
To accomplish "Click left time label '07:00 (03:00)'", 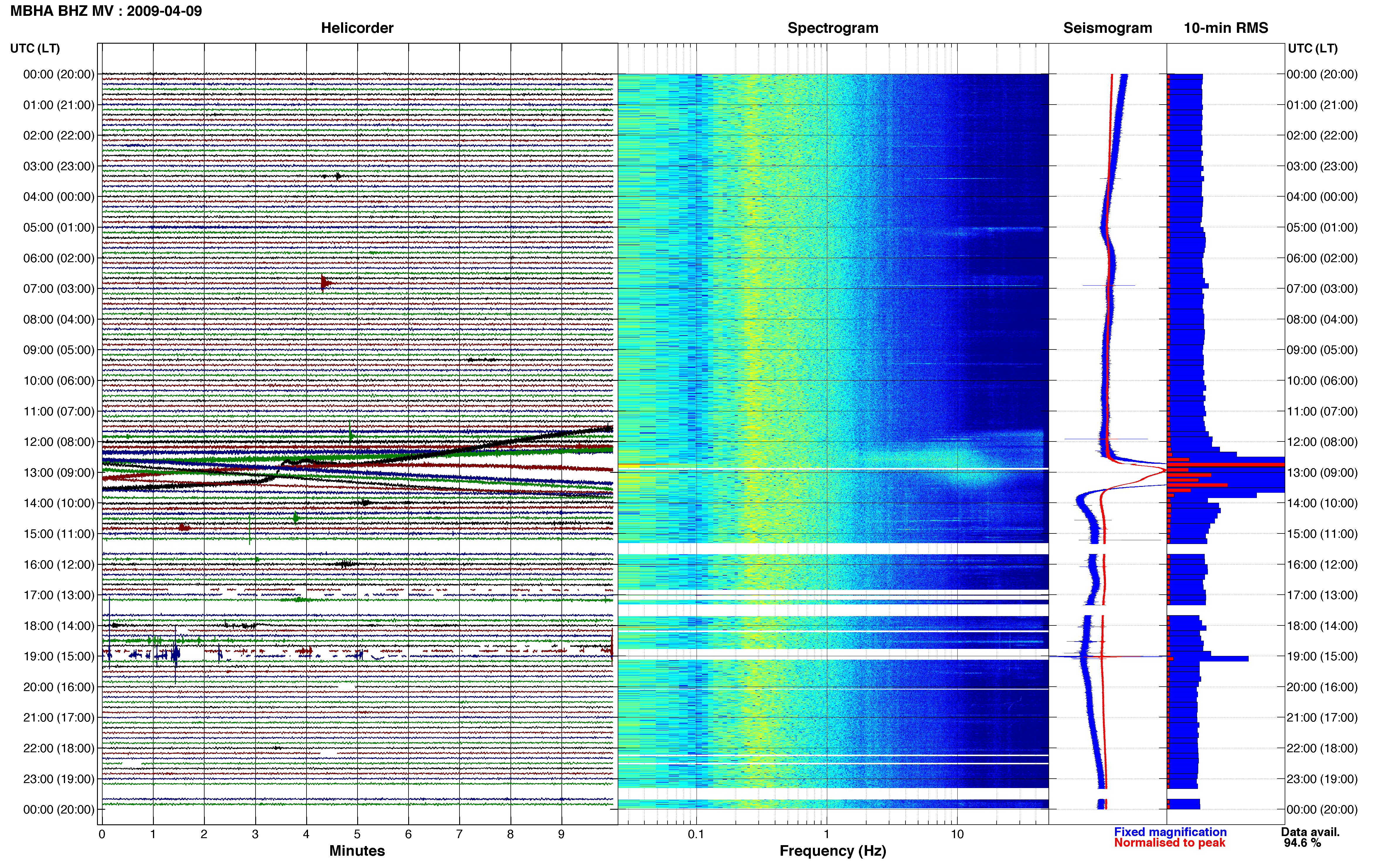I will pos(59,288).
